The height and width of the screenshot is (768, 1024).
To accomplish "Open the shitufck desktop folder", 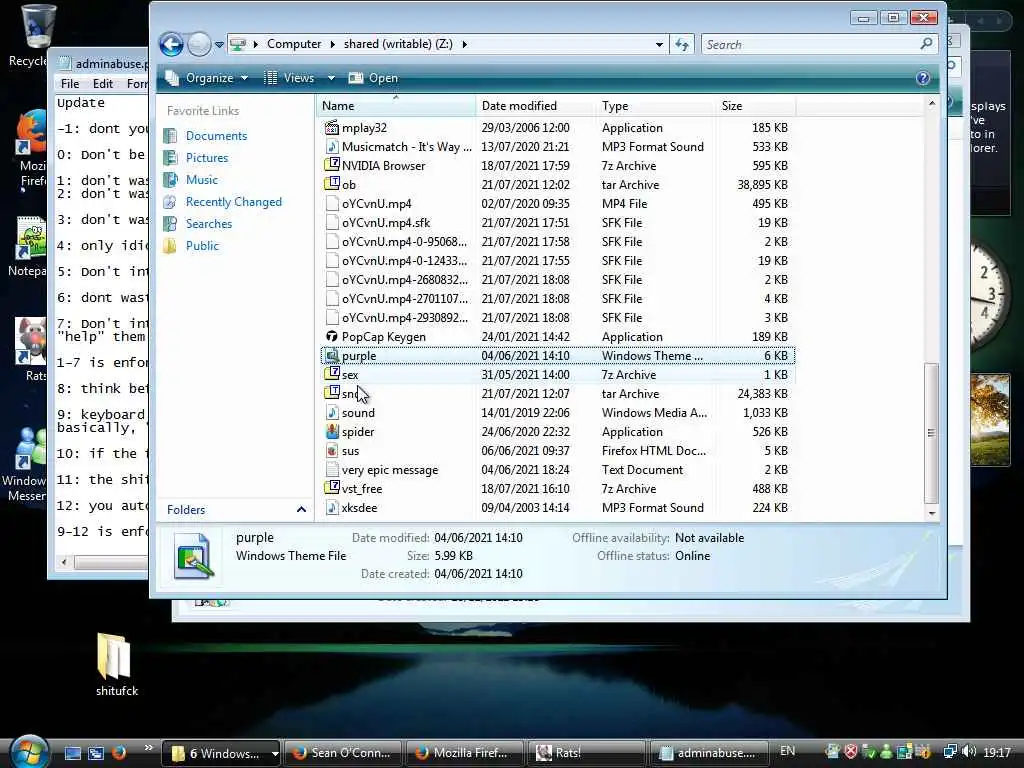I will tap(116, 665).
